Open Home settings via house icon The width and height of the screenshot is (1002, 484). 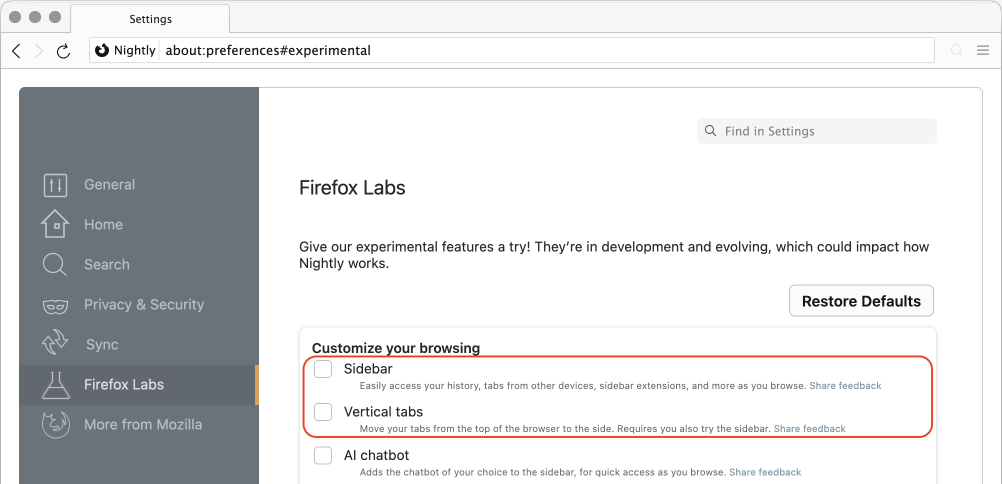coord(55,224)
